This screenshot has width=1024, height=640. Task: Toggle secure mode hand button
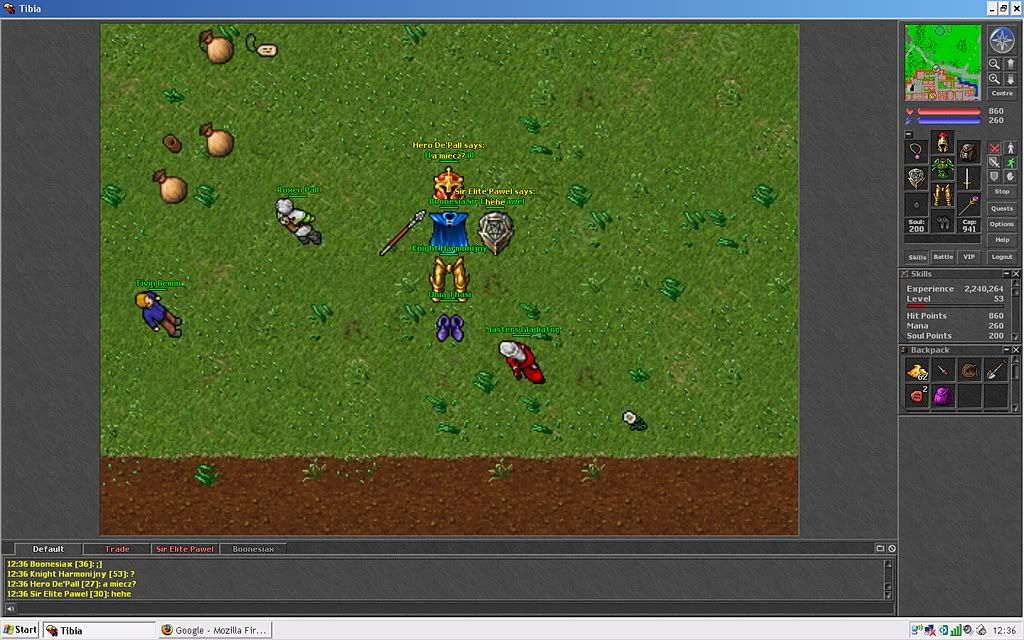(1010, 177)
